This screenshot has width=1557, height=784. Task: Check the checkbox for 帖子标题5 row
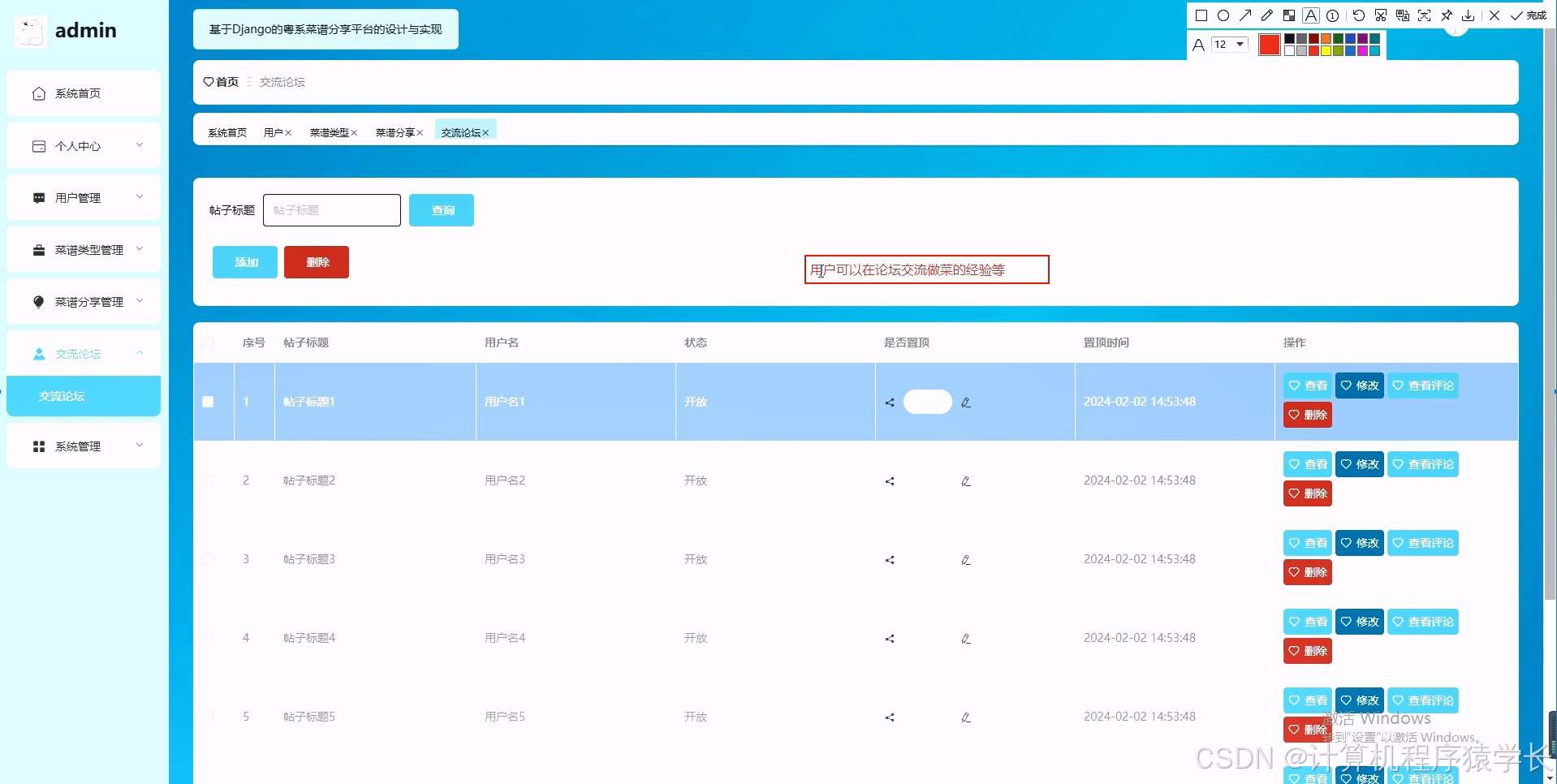point(208,717)
